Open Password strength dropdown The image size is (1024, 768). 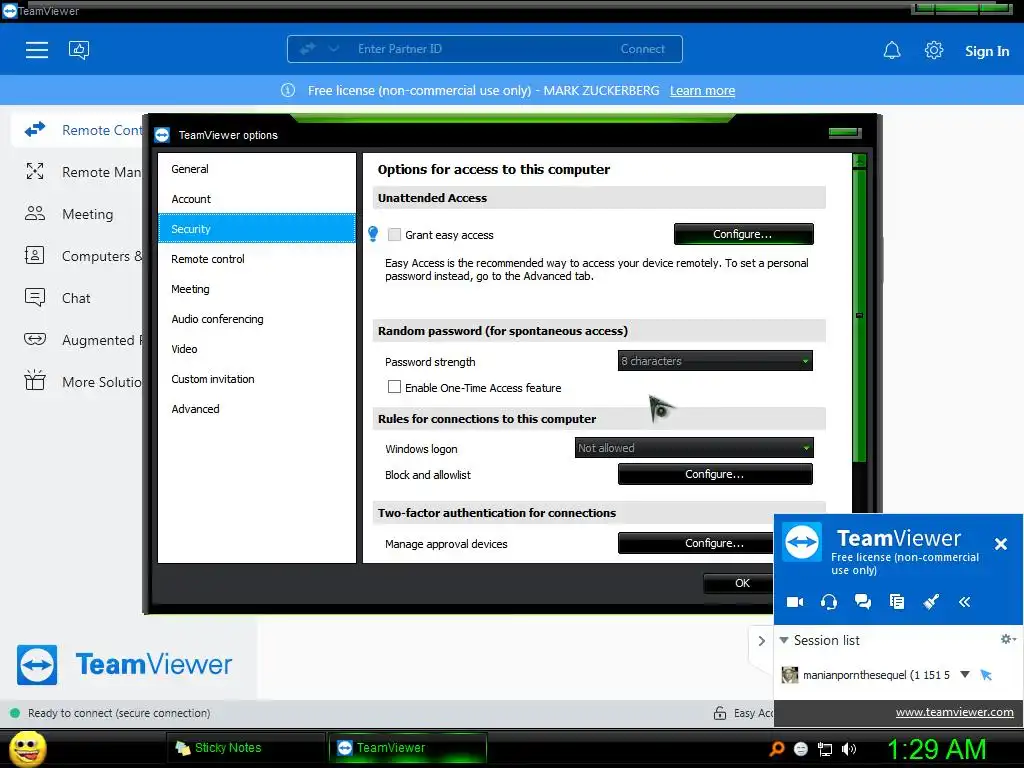point(715,360)
